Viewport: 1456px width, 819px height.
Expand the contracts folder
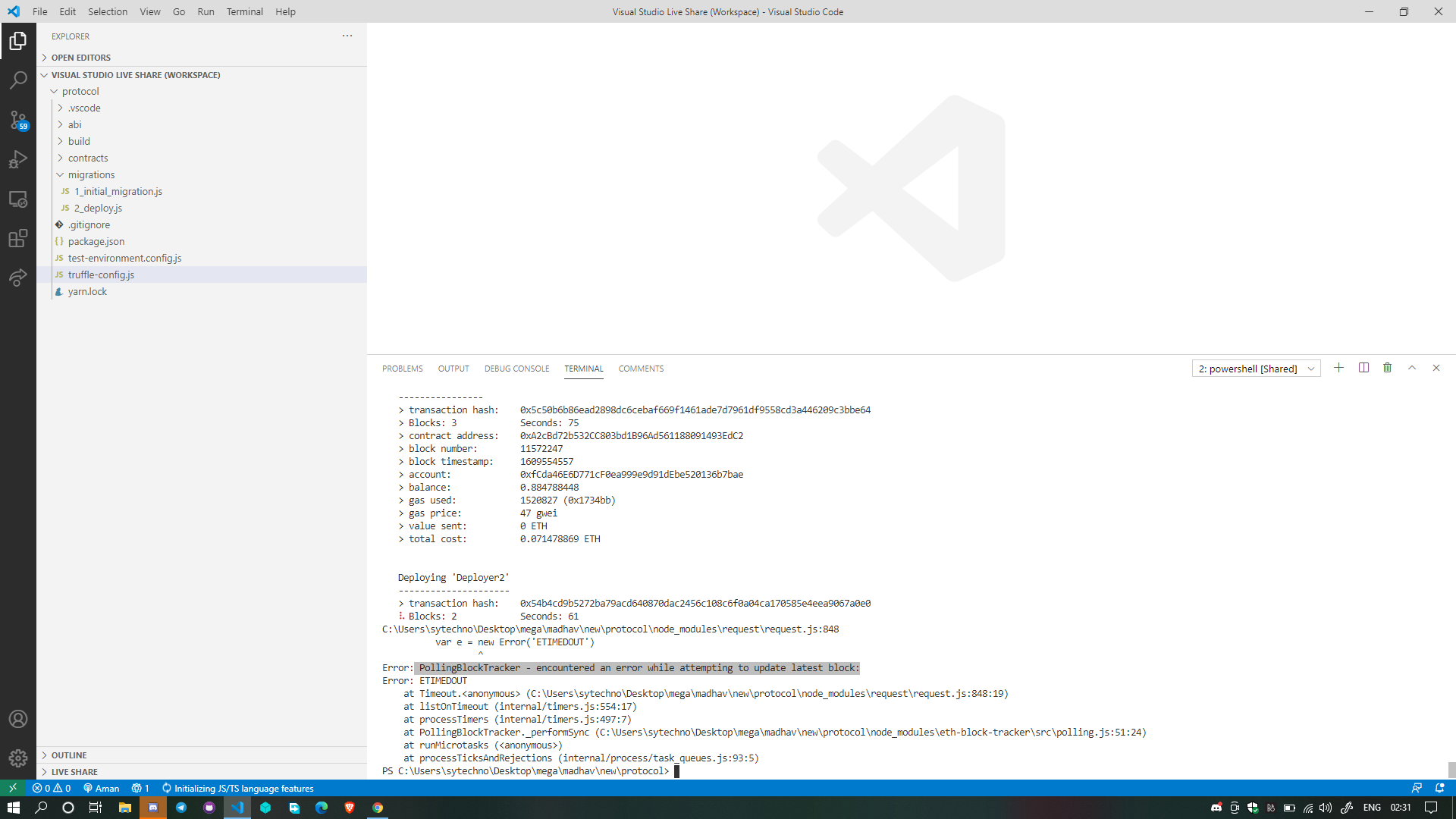pyautogui.click(x=202, y=158)
